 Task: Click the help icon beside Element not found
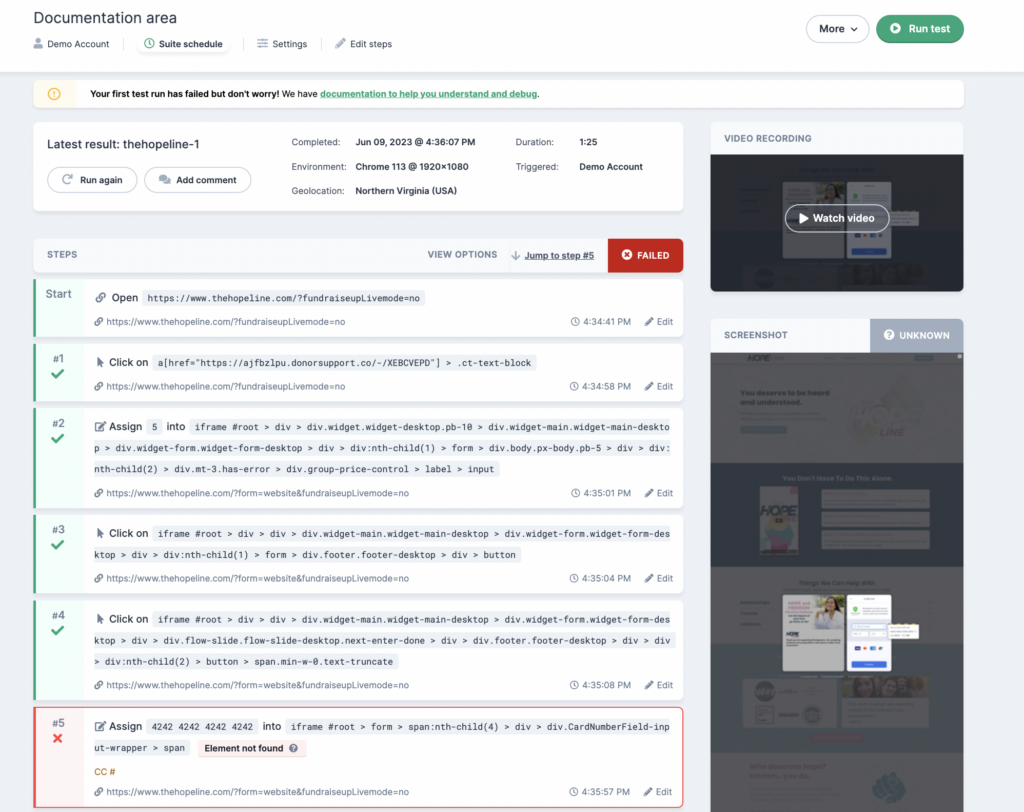293,748
